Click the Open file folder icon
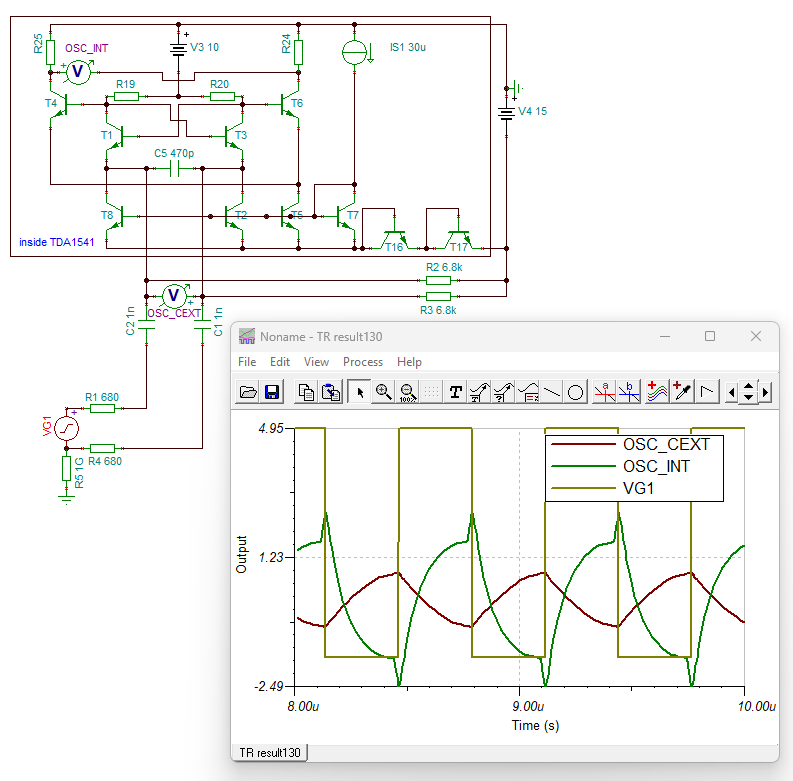This screenshot has width=793, height=781. [x=248, y=392]
